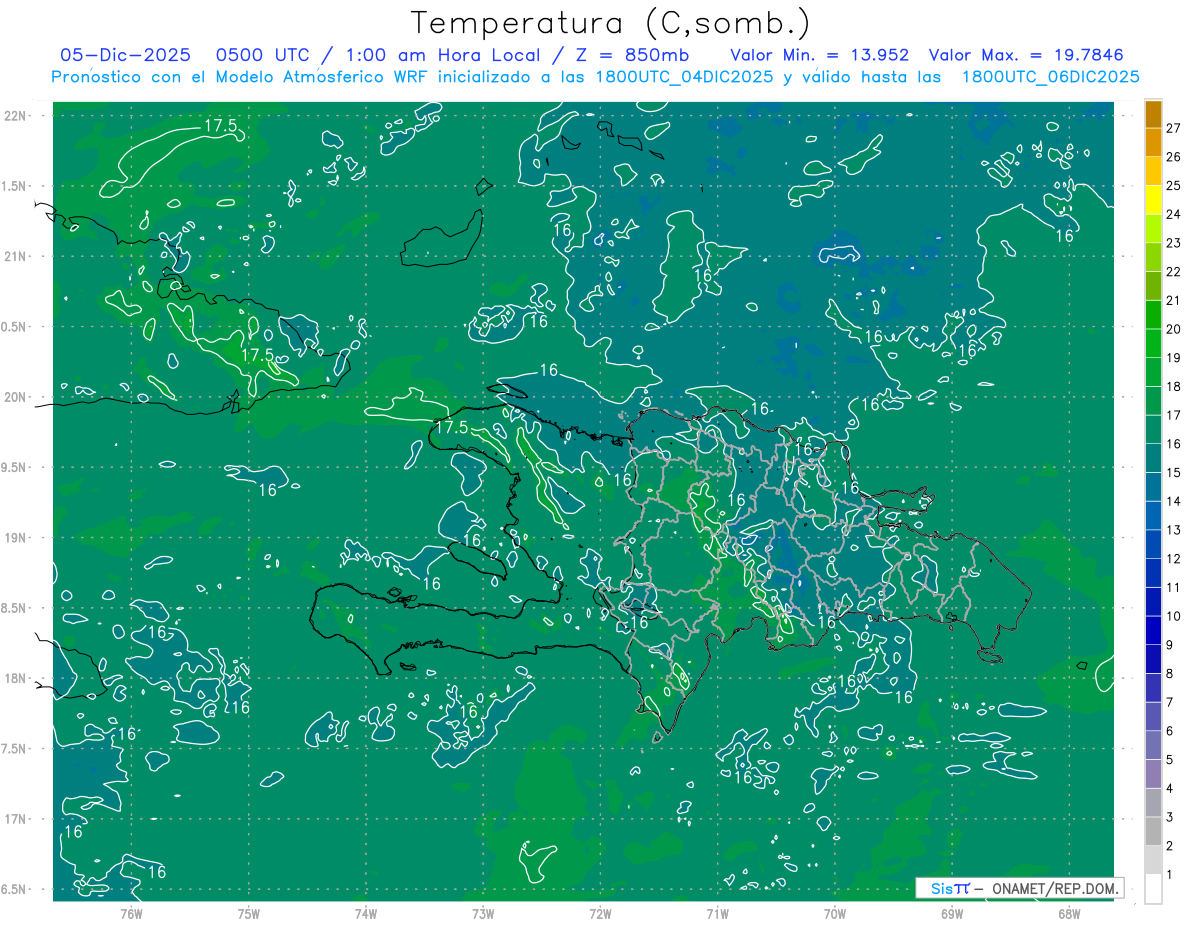Click the yellow colorbar swatch between 24 and 25

[x=1154, y=199]
